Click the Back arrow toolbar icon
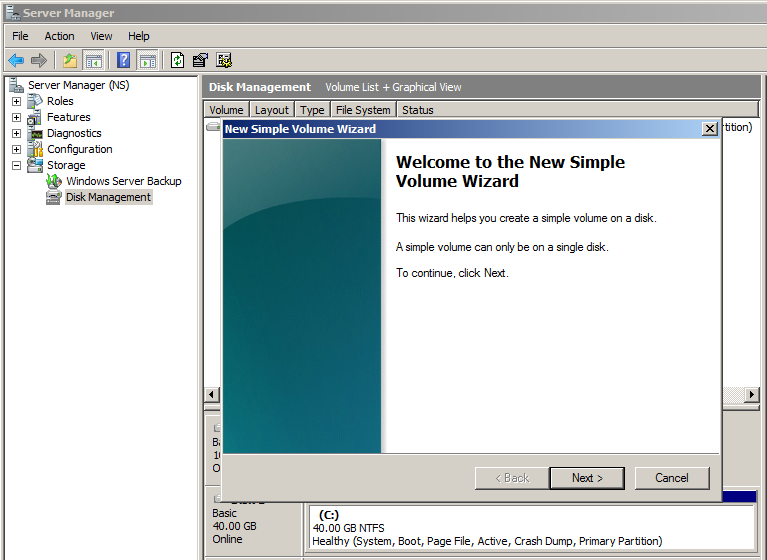Image resolution: width=767 pixels, height=560 pixels. pyautogui.click(x=16, y=61)
